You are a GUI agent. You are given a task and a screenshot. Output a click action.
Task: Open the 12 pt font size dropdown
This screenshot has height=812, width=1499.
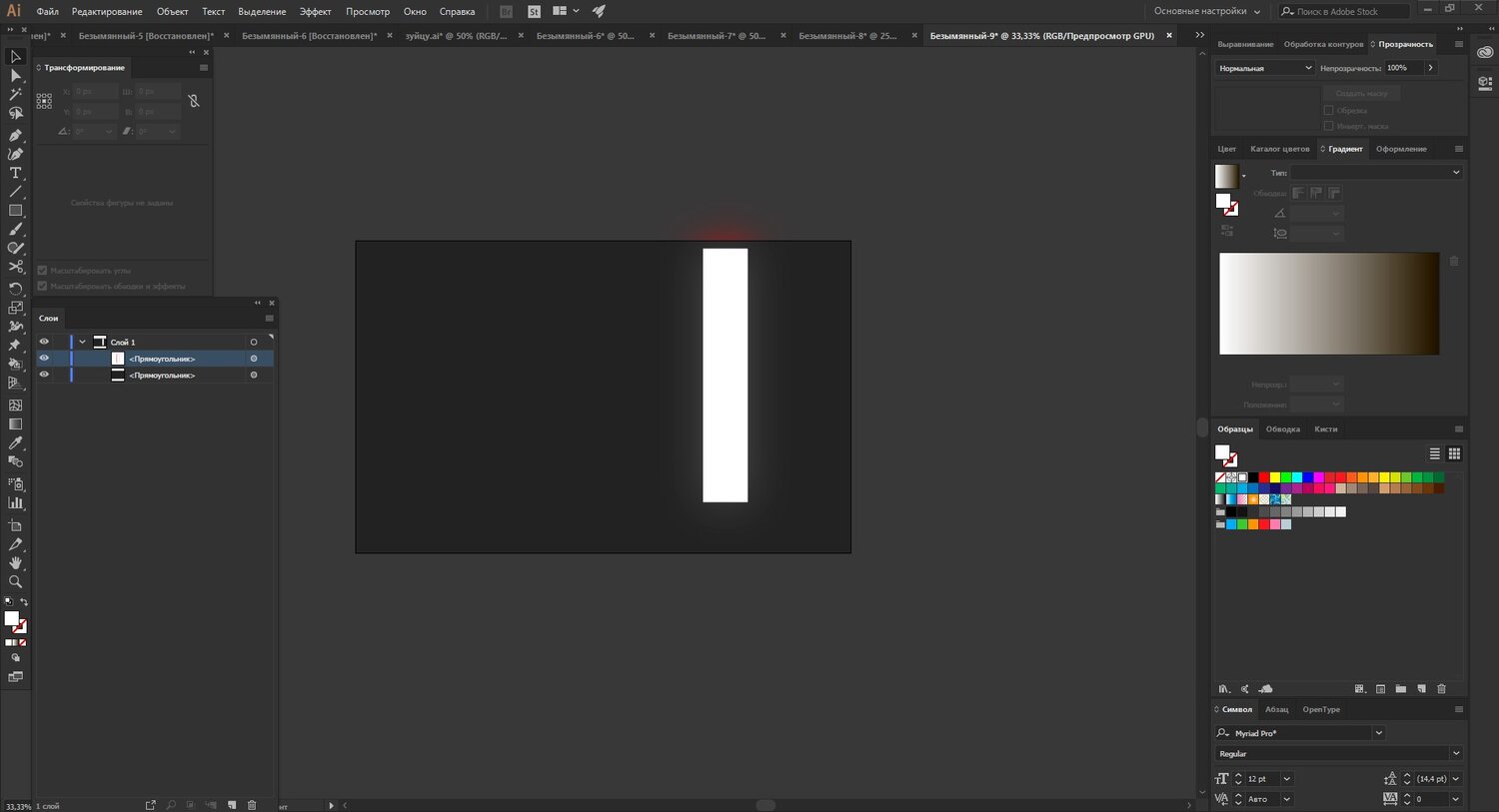pyautogui.click(x=1286, y=779)
